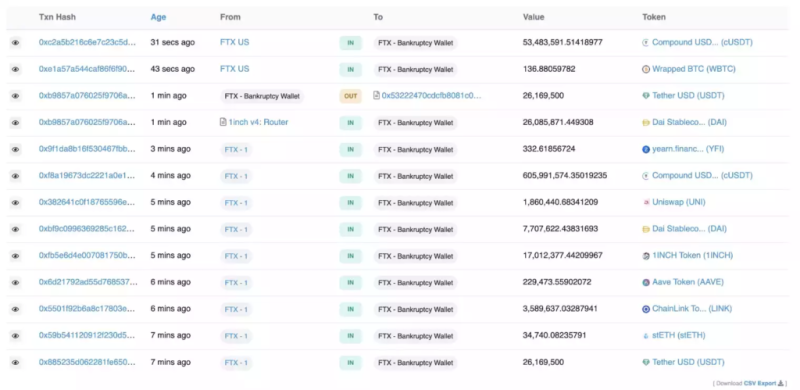Click eye icon for 0x5501f92b6a8c17803e row
Viewport: 800px width, 390px height.
click(x=15, y=309)
